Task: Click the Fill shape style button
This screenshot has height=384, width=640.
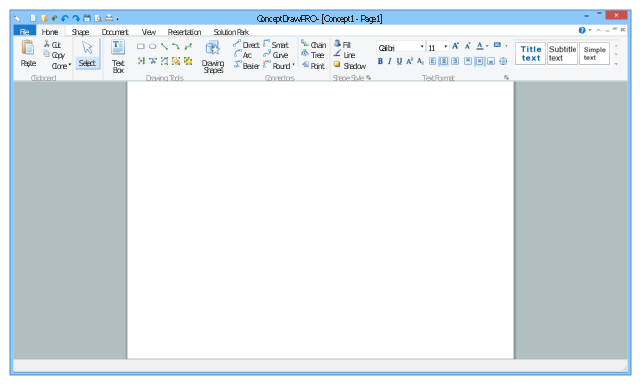Action: coord(342,44)
